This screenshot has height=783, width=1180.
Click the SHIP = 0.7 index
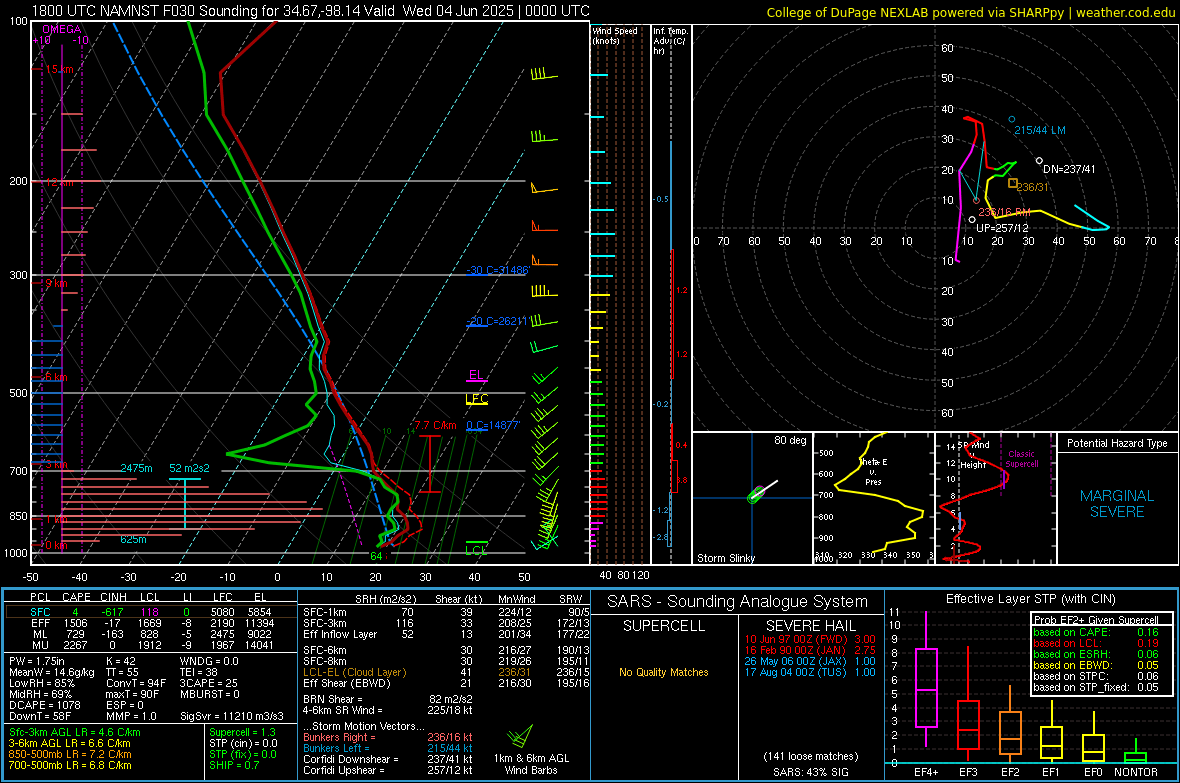point(233,765)
